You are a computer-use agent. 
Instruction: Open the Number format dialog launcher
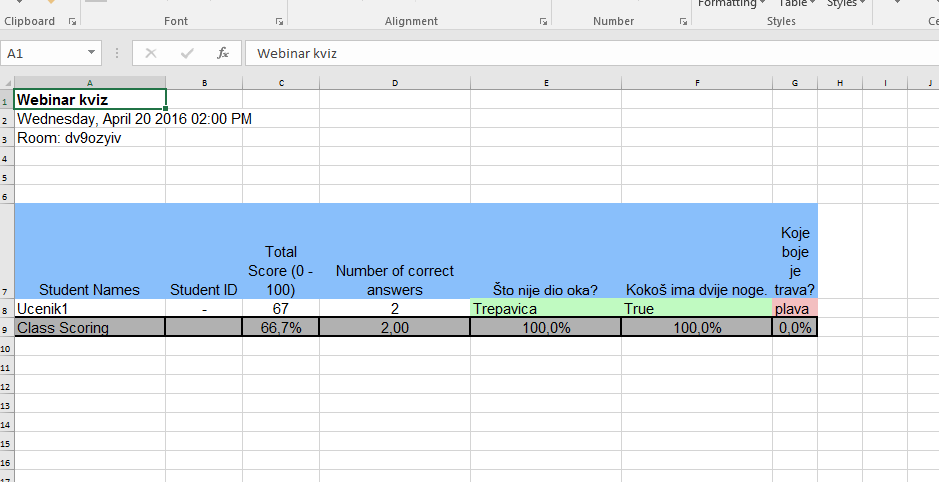click(682, 21)
